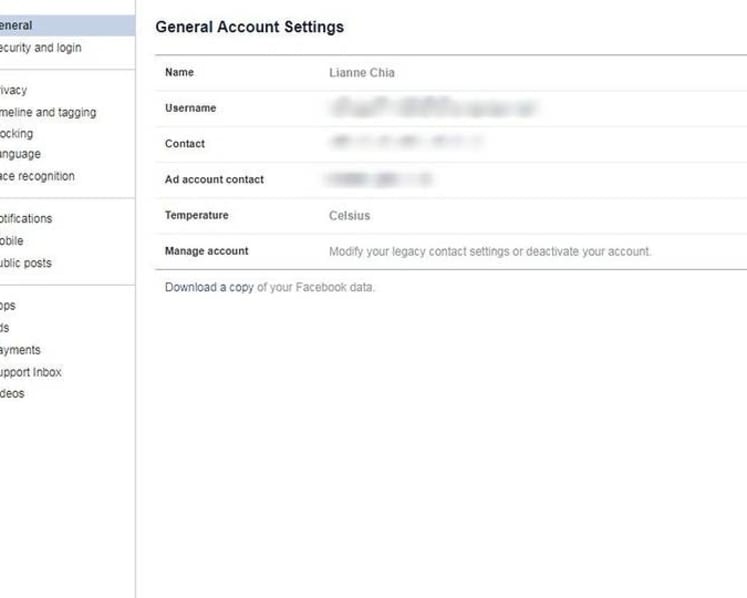Screen dimensions: 747x598
Task: Open Mobile settings in sidebar
Action: (x=11, y=241)
